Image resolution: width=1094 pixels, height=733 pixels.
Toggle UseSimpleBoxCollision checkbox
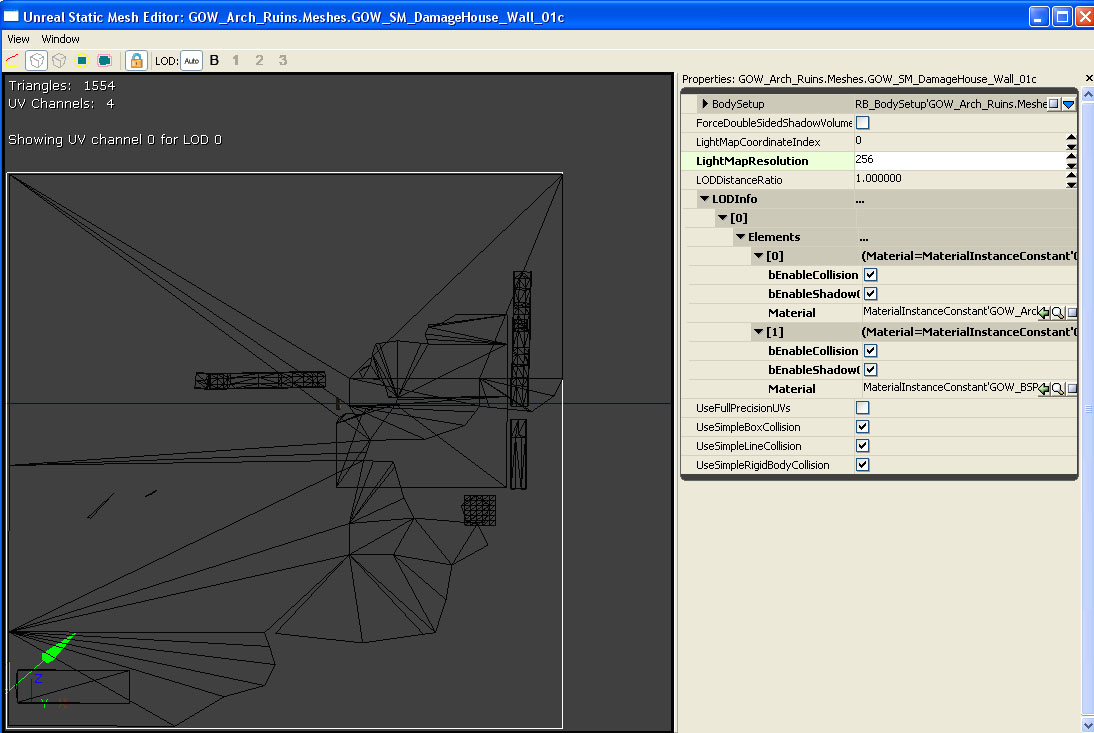tap(862, 427)
